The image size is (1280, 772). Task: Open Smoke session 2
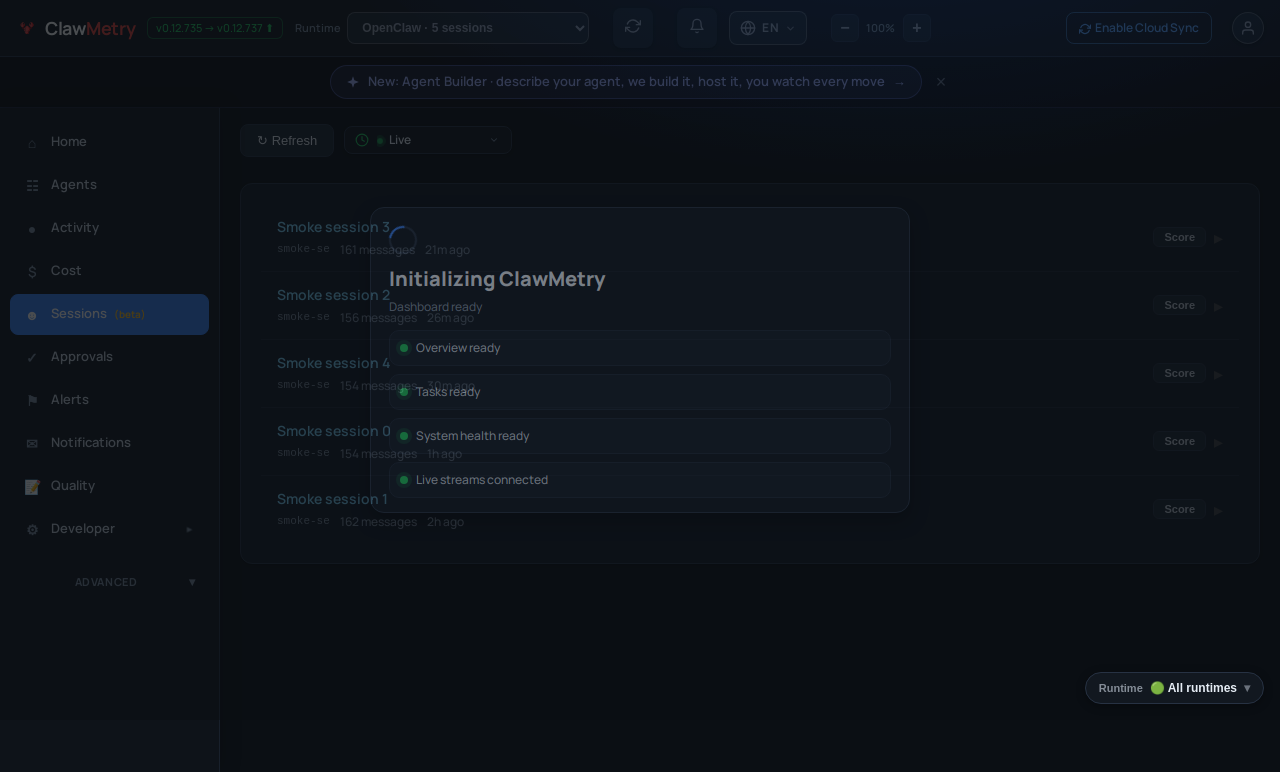tap(333, 295)
